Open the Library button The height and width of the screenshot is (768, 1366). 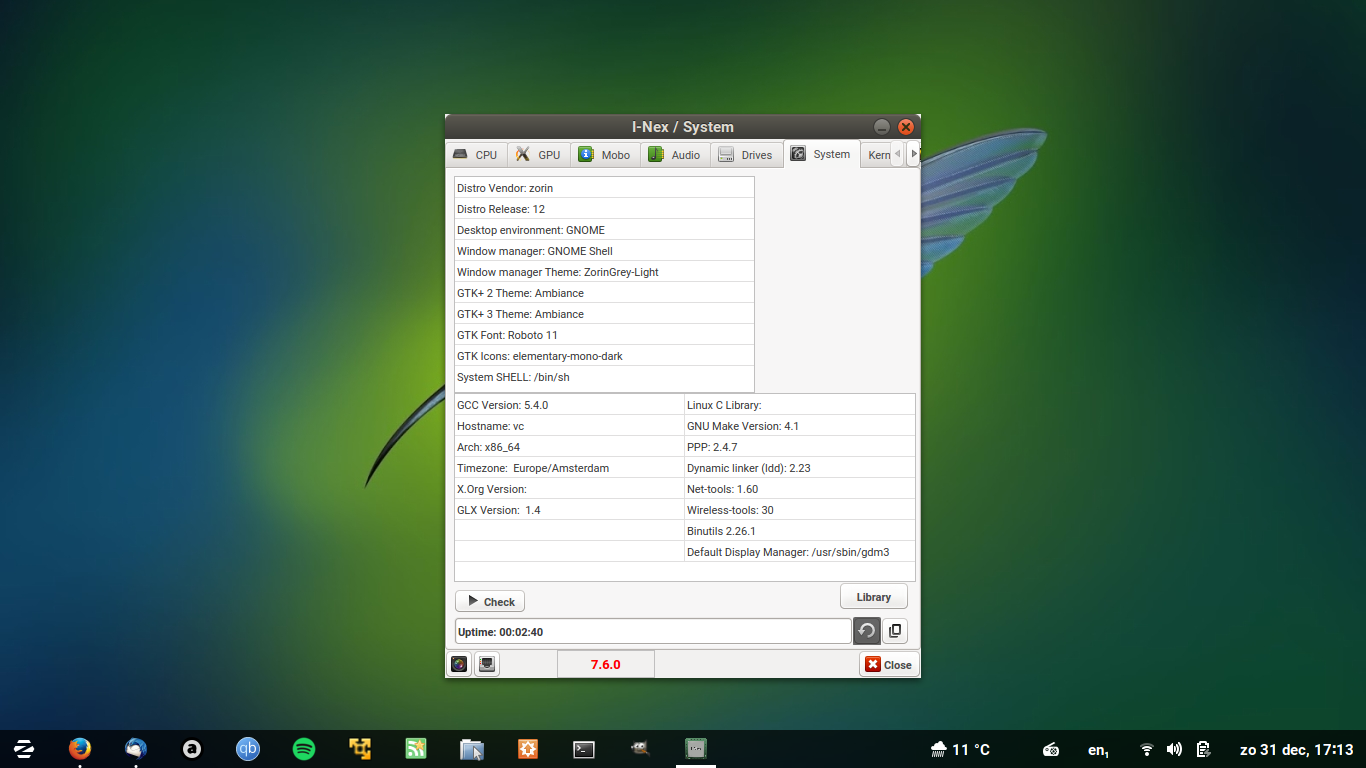pyautogui.click(x=874, y=596)
